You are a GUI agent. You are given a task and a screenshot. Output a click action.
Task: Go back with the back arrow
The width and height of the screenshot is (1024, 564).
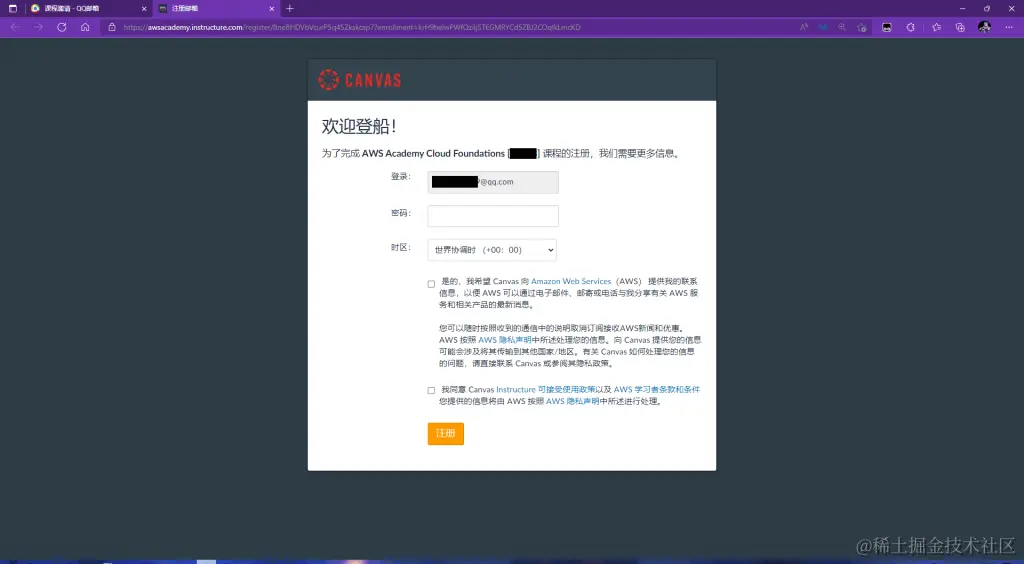tap(15, 27)
